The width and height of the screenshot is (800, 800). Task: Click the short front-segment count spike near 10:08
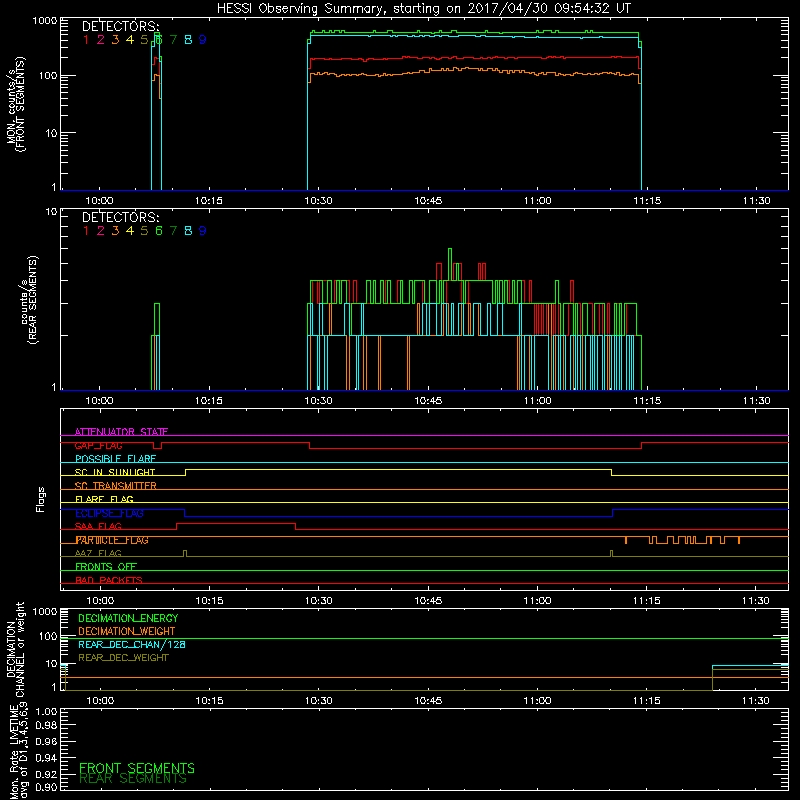(x=157, y=111)
